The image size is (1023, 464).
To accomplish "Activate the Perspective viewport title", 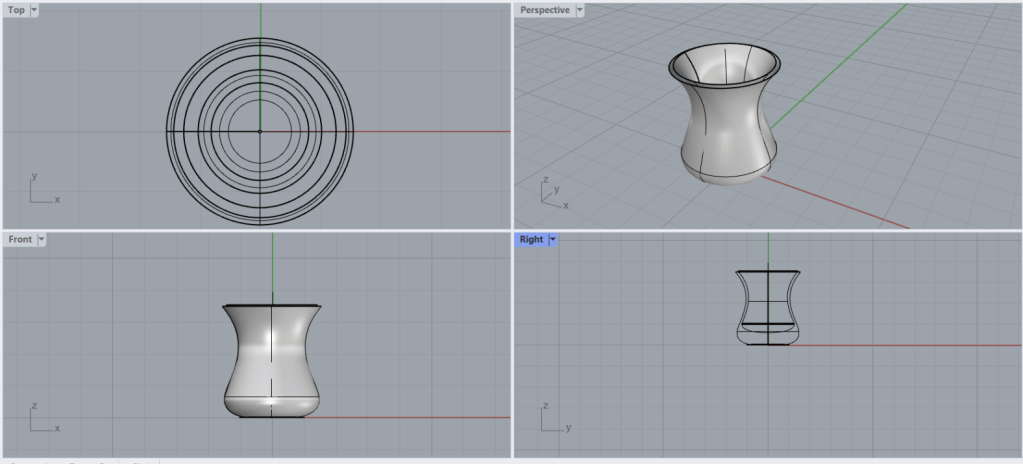I will 544,10.
